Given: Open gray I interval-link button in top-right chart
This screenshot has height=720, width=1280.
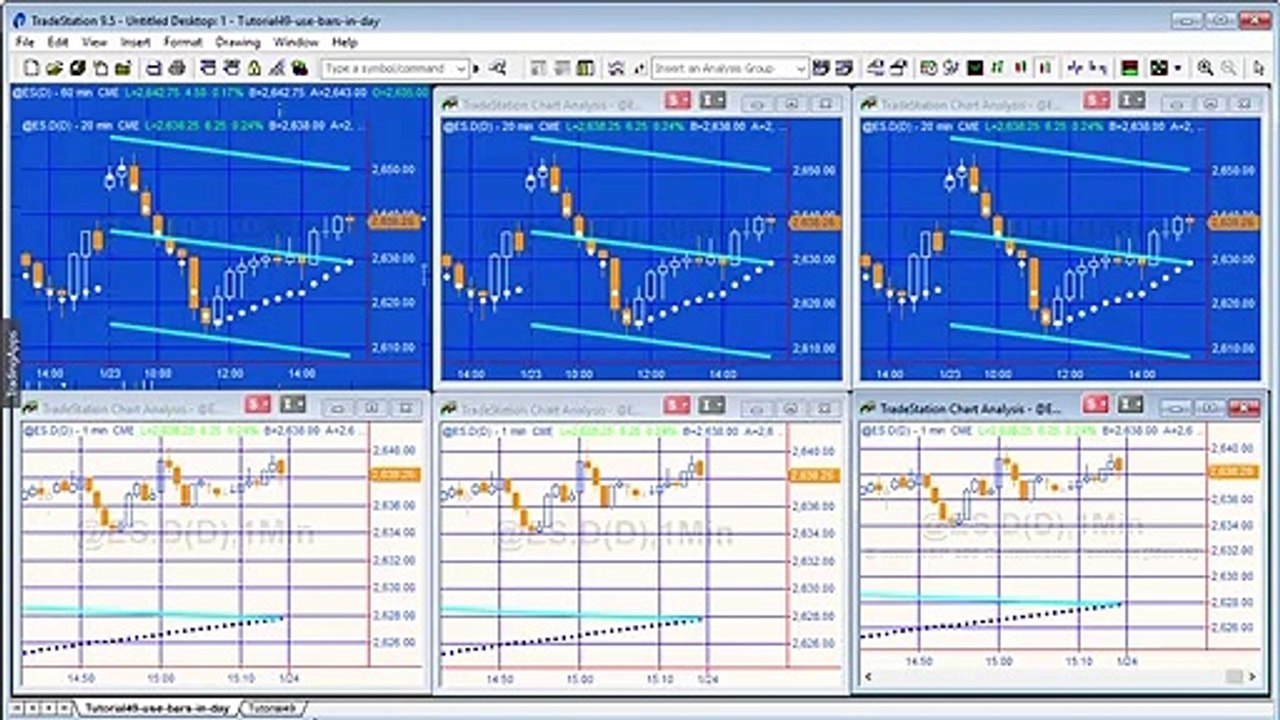Looking at the screenshot, I should coord(1132,101).
